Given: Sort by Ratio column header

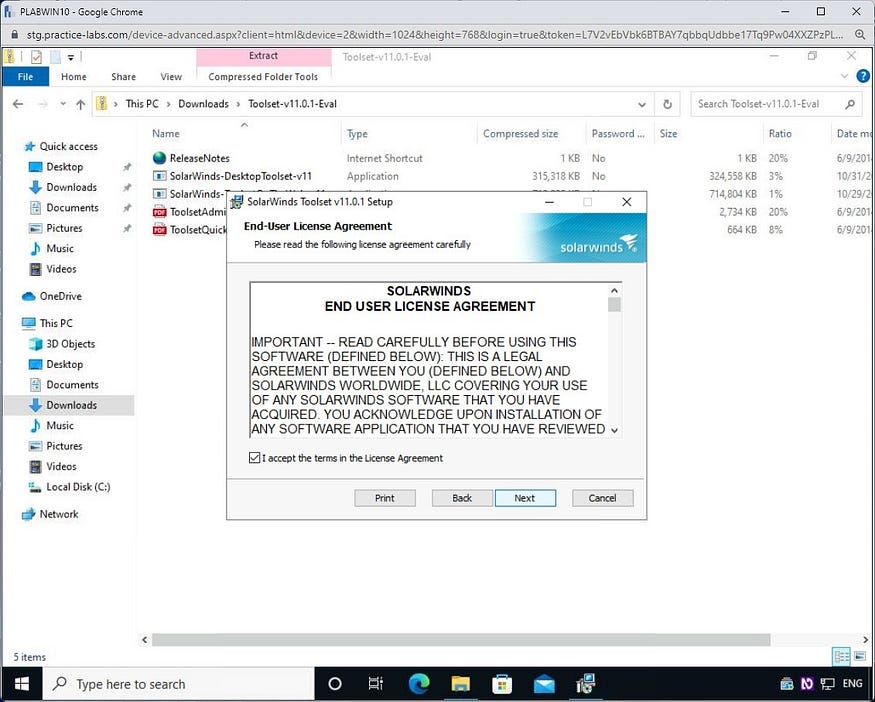Looking at the screenshot, I should [780, 133].
